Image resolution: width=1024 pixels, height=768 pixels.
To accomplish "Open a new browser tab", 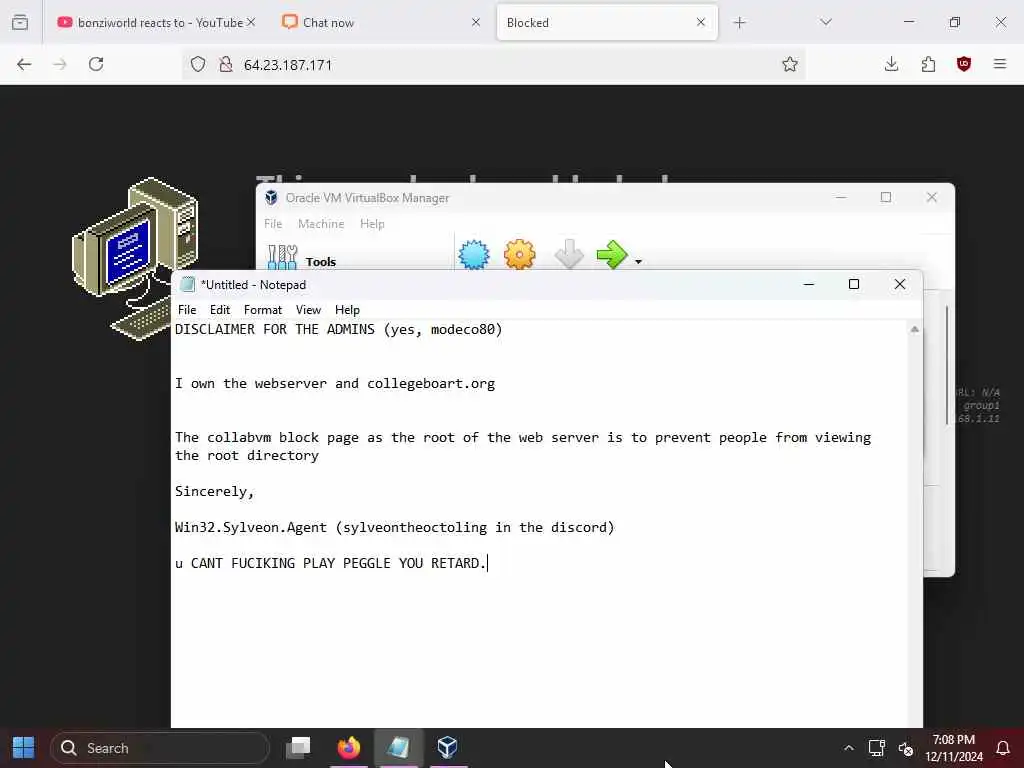I will point(739,23).
